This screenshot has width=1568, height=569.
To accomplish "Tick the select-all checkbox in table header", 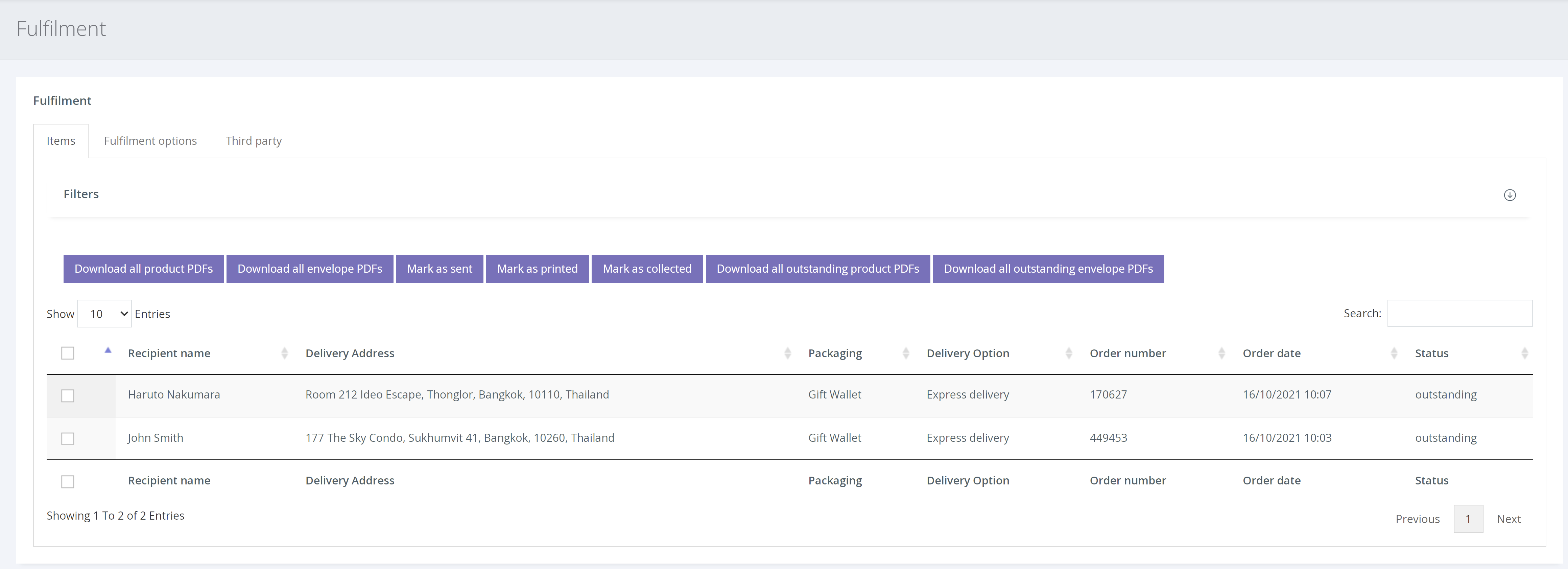I will pos(68,353).
